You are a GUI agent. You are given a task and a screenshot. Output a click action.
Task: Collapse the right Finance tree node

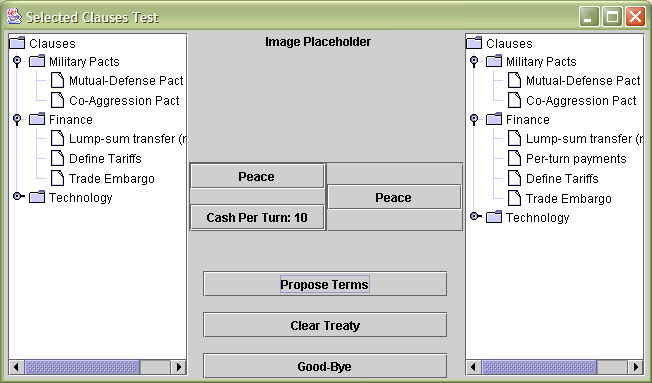474,119
